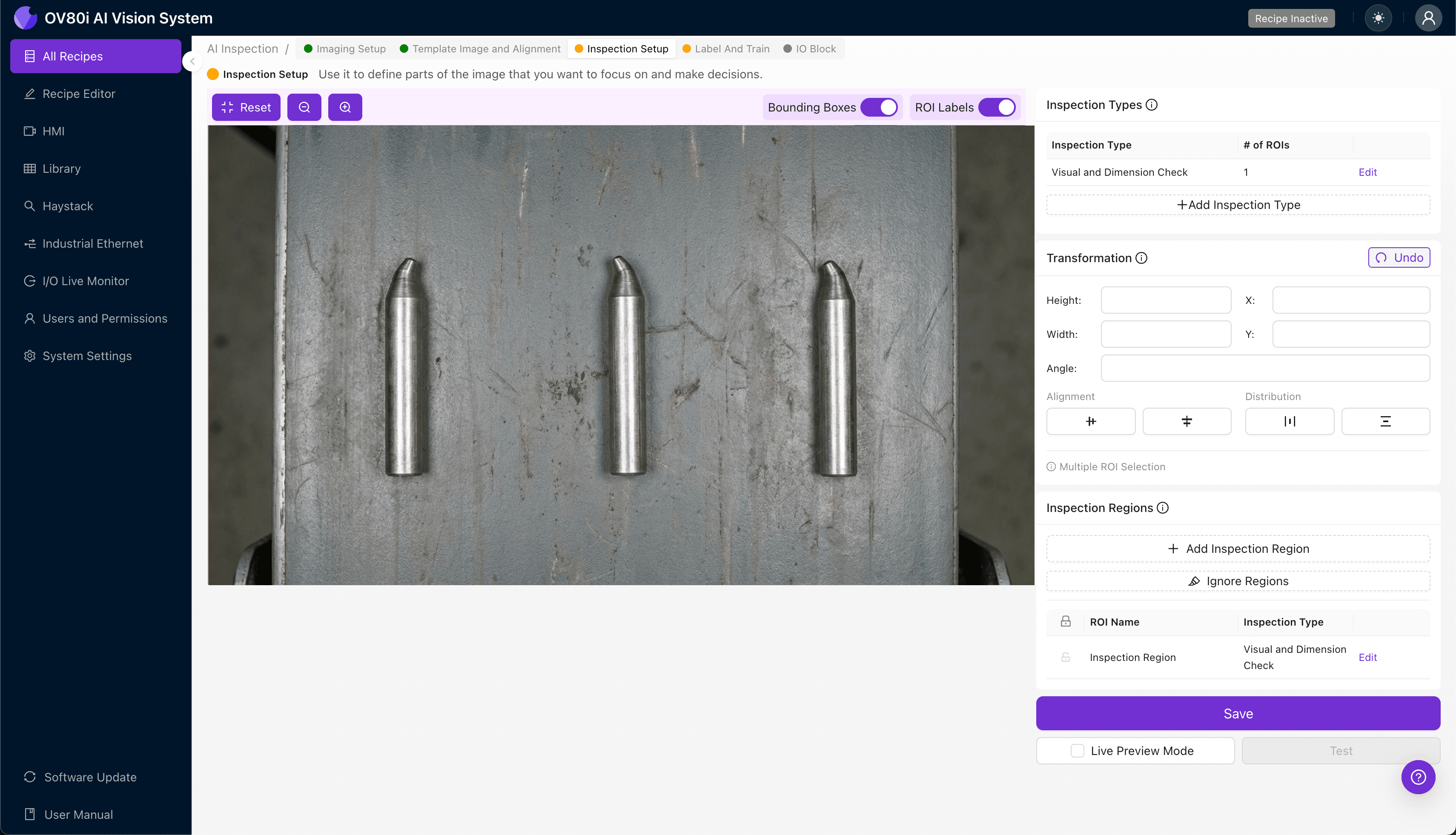Open the help question mark button
1456x835 pixels.
click(x=1418, y=777)
